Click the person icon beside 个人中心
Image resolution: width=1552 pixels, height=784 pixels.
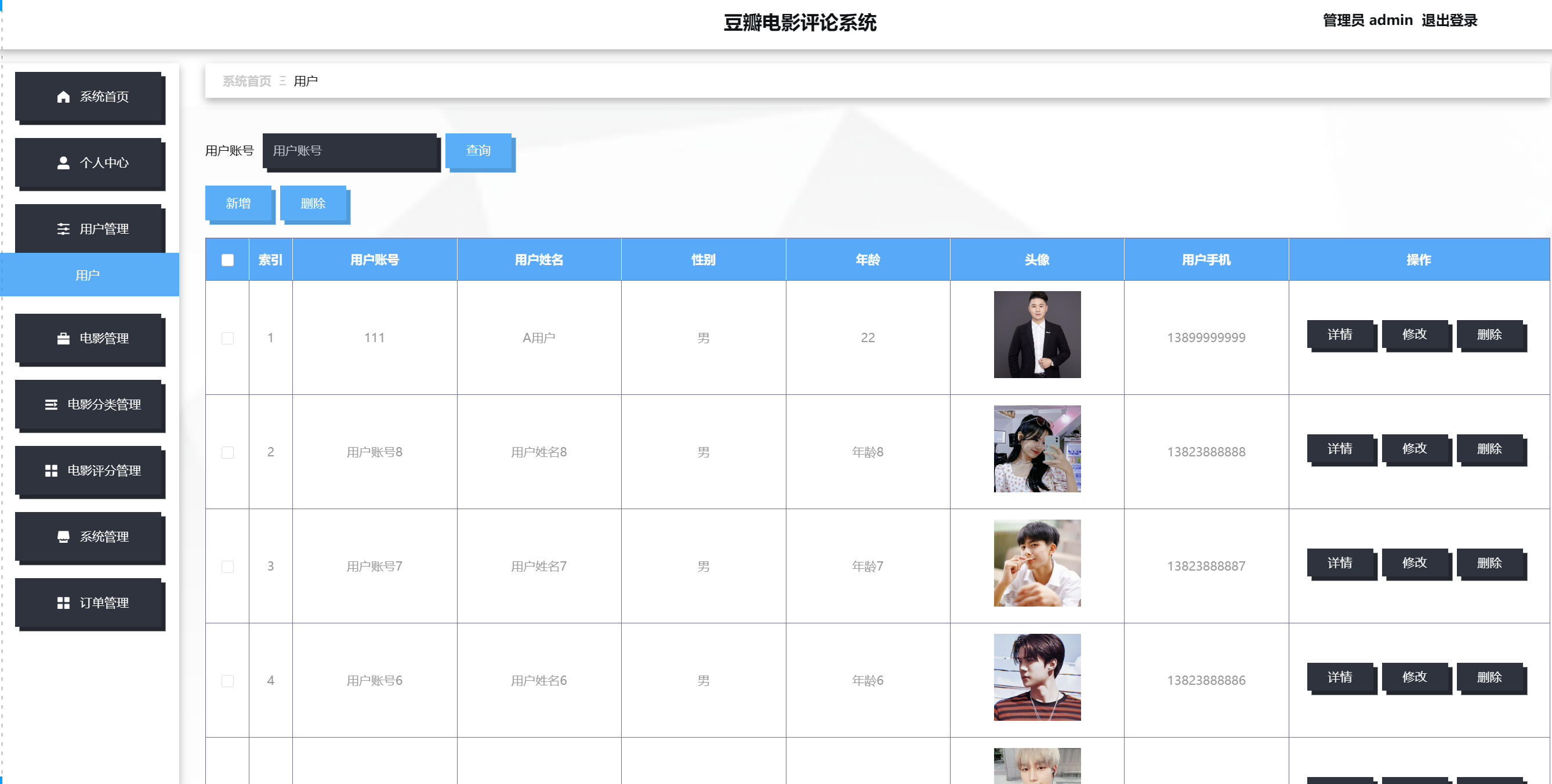[x=63, y=163]
